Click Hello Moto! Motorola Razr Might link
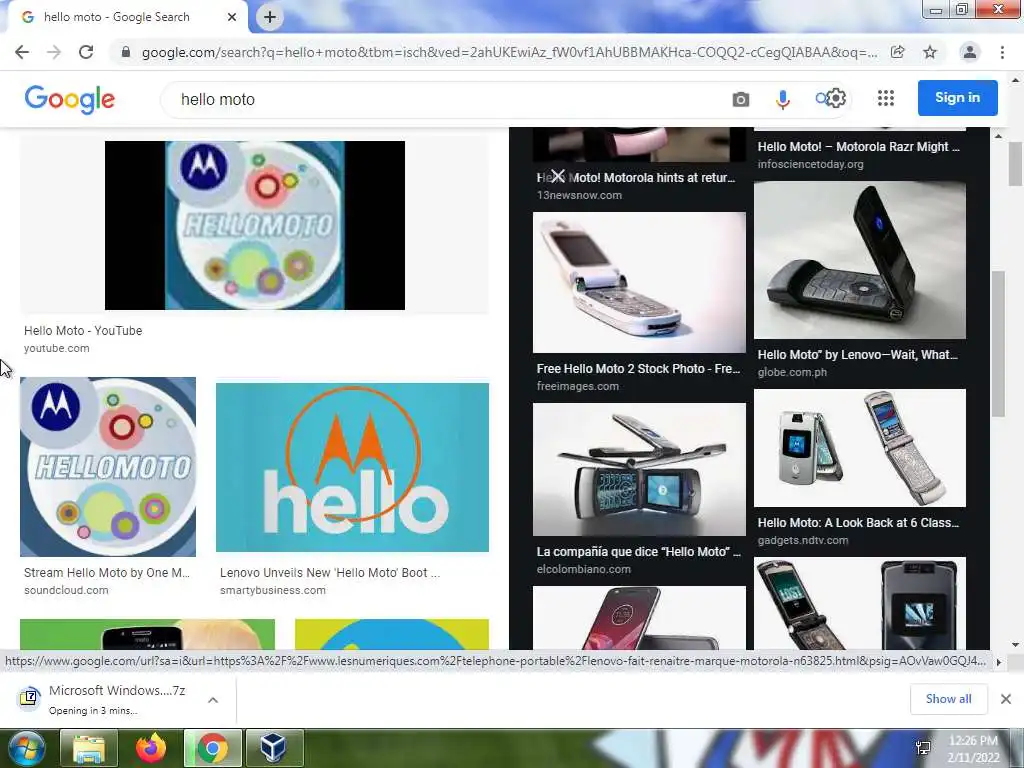Screen dimensions: 1024x768 point(859,146)
